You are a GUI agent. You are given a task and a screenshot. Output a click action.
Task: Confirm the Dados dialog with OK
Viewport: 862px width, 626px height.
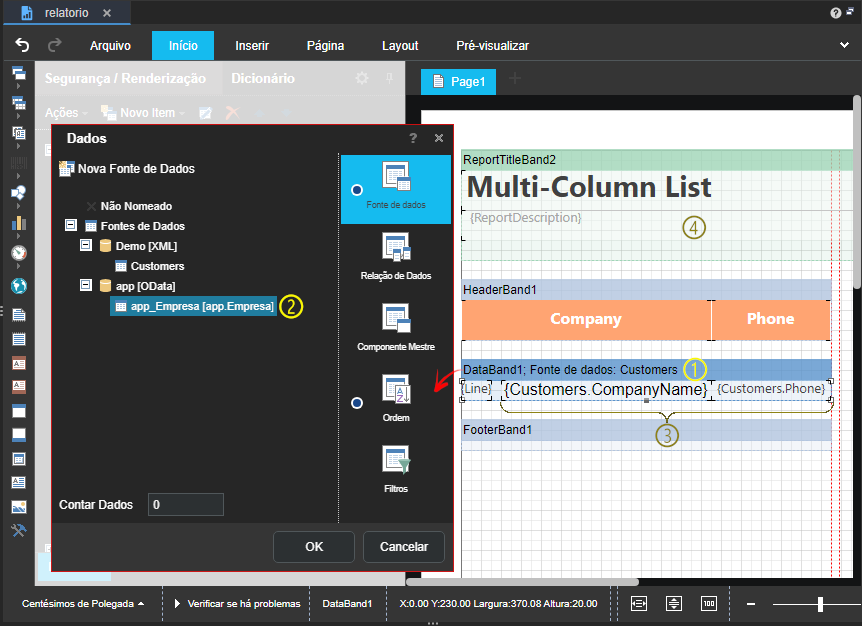314,547
